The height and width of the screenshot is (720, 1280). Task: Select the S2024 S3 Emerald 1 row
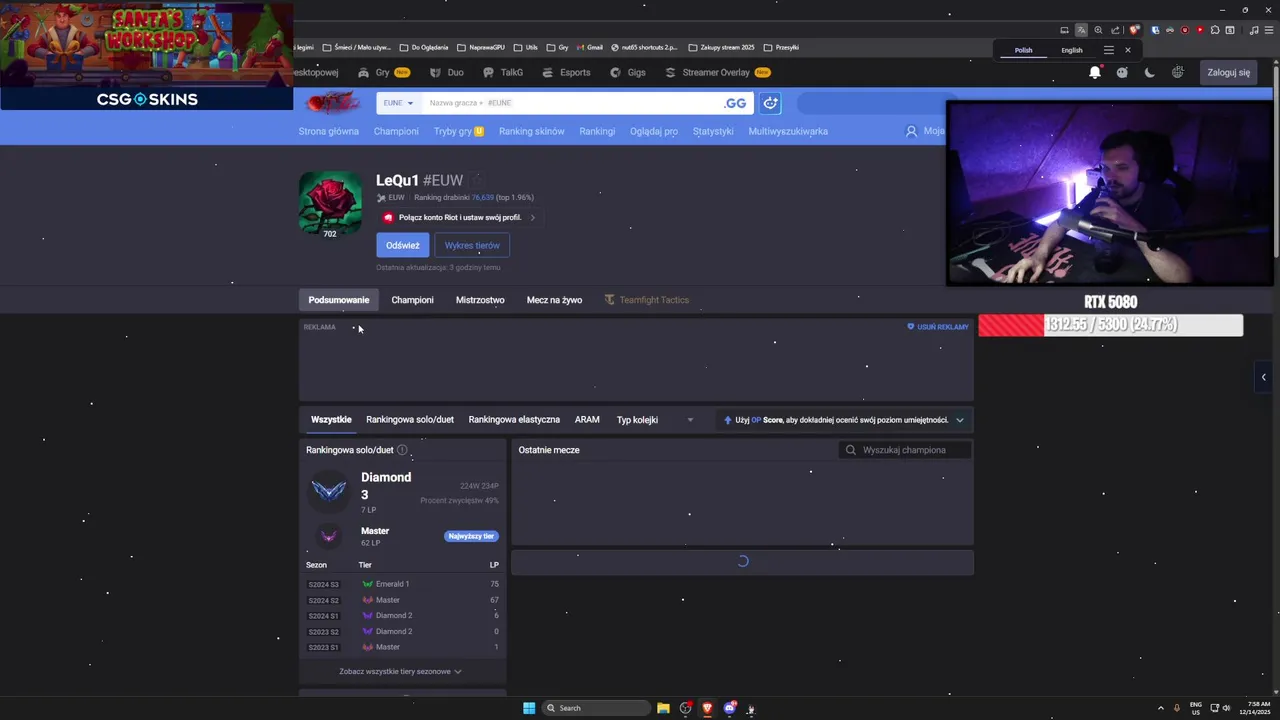(402, 584)
